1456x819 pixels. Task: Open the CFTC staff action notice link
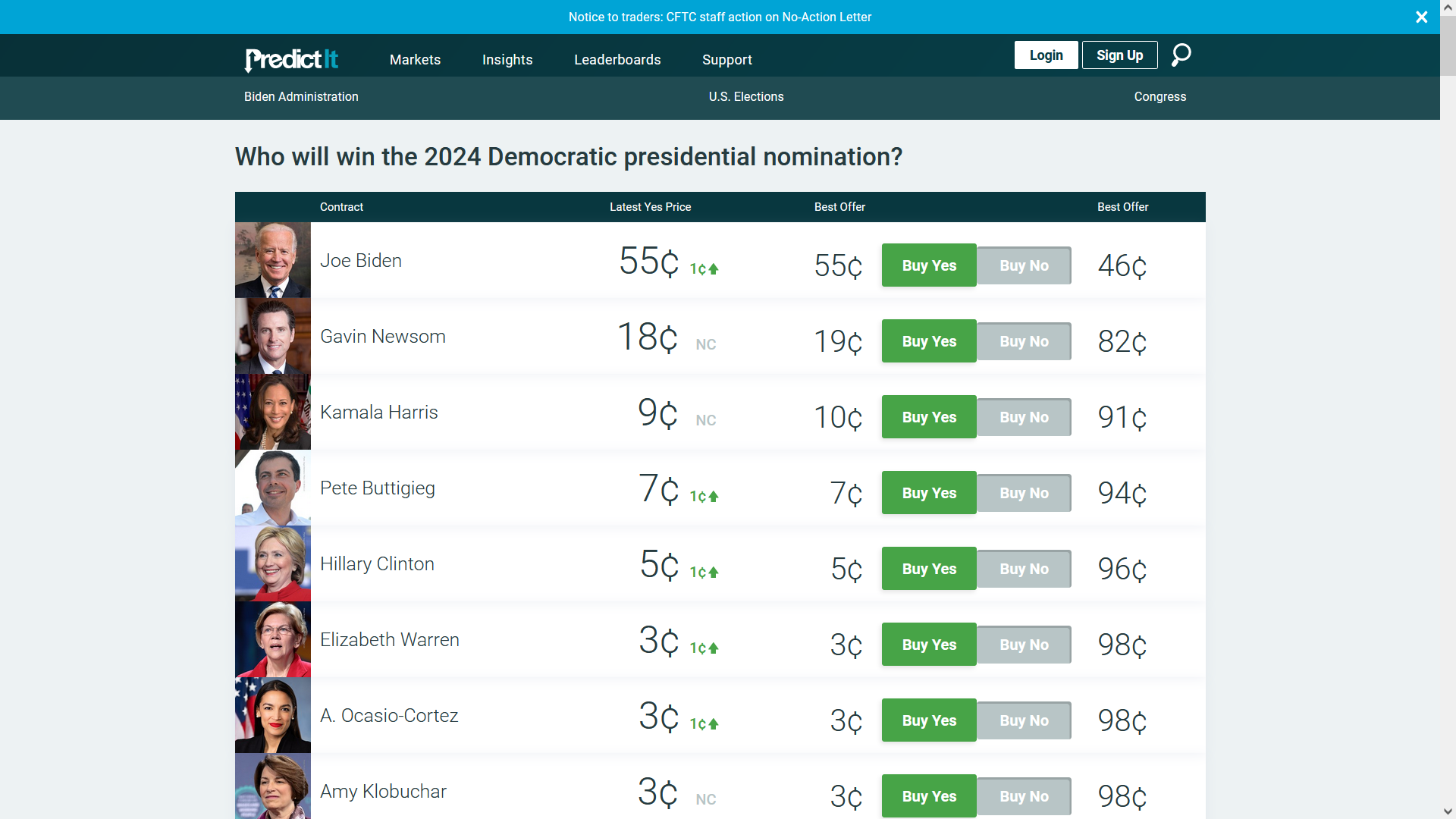click(720, 17)
